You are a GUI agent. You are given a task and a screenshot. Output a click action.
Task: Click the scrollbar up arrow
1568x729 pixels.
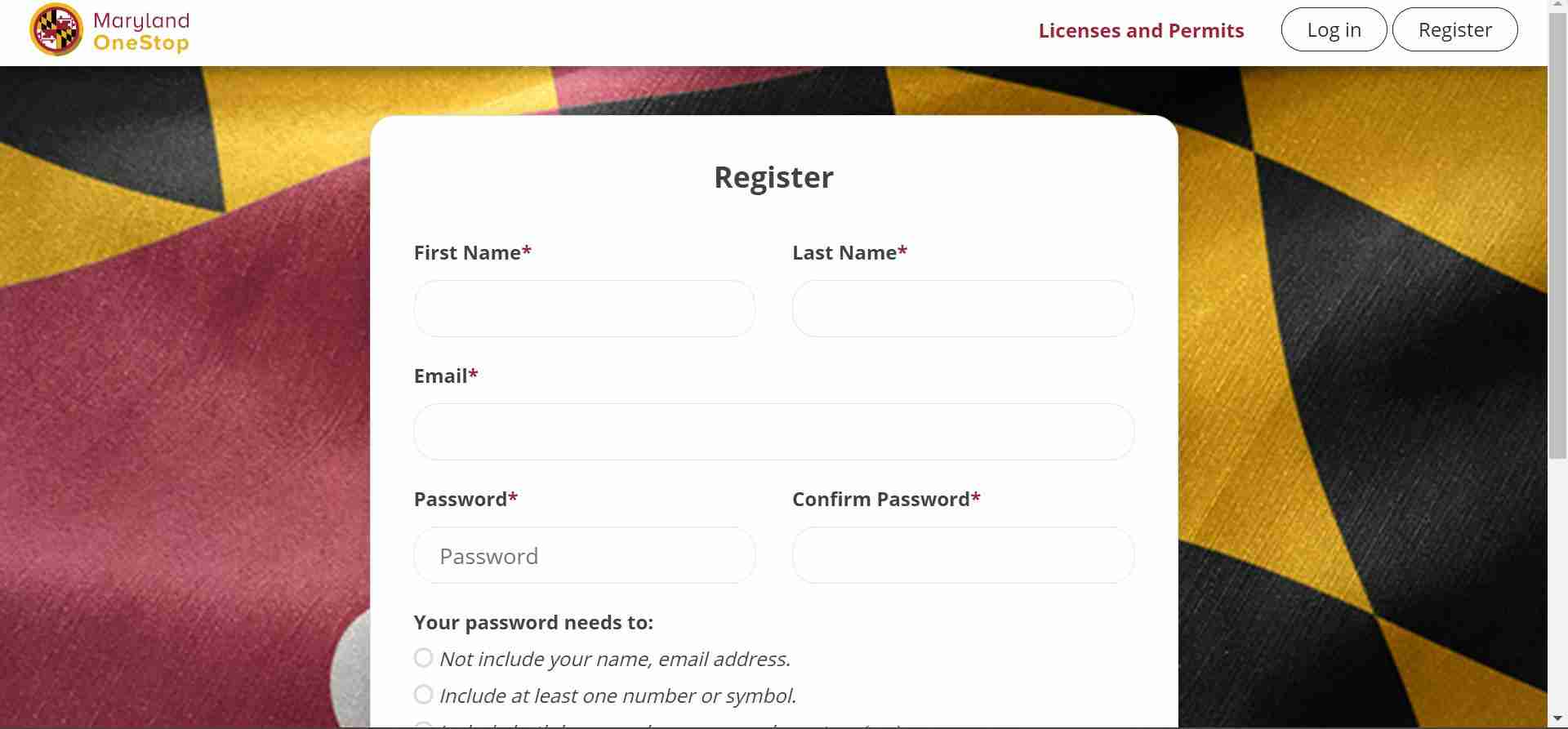(x=1557, y=7)
